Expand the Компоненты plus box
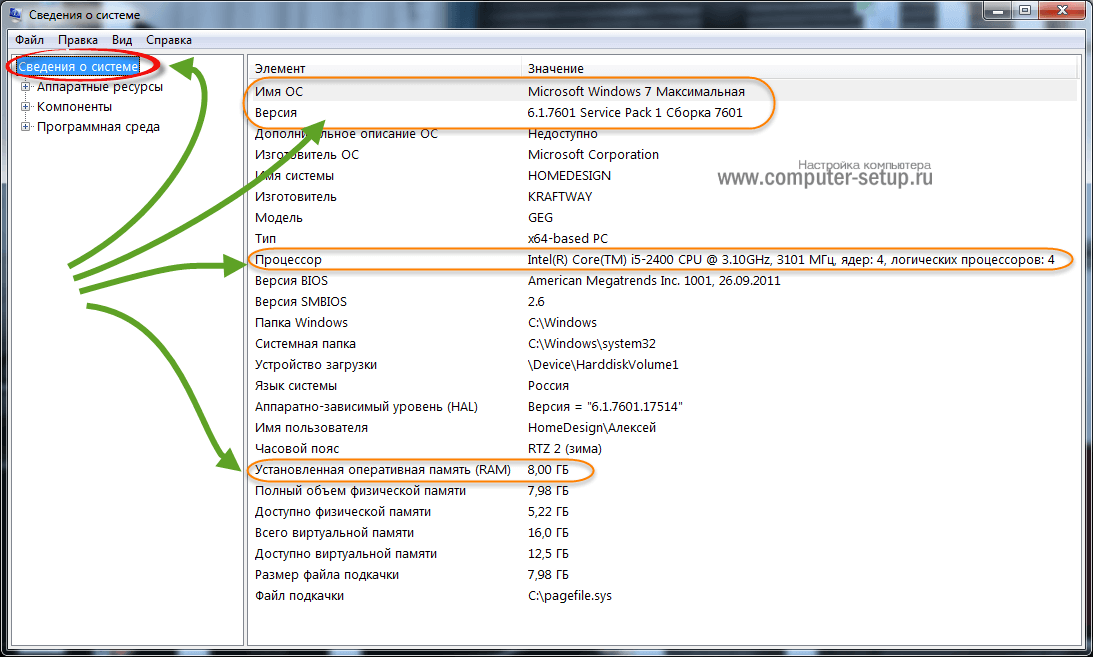The image size is (1093, 657). tap(26, 107)
